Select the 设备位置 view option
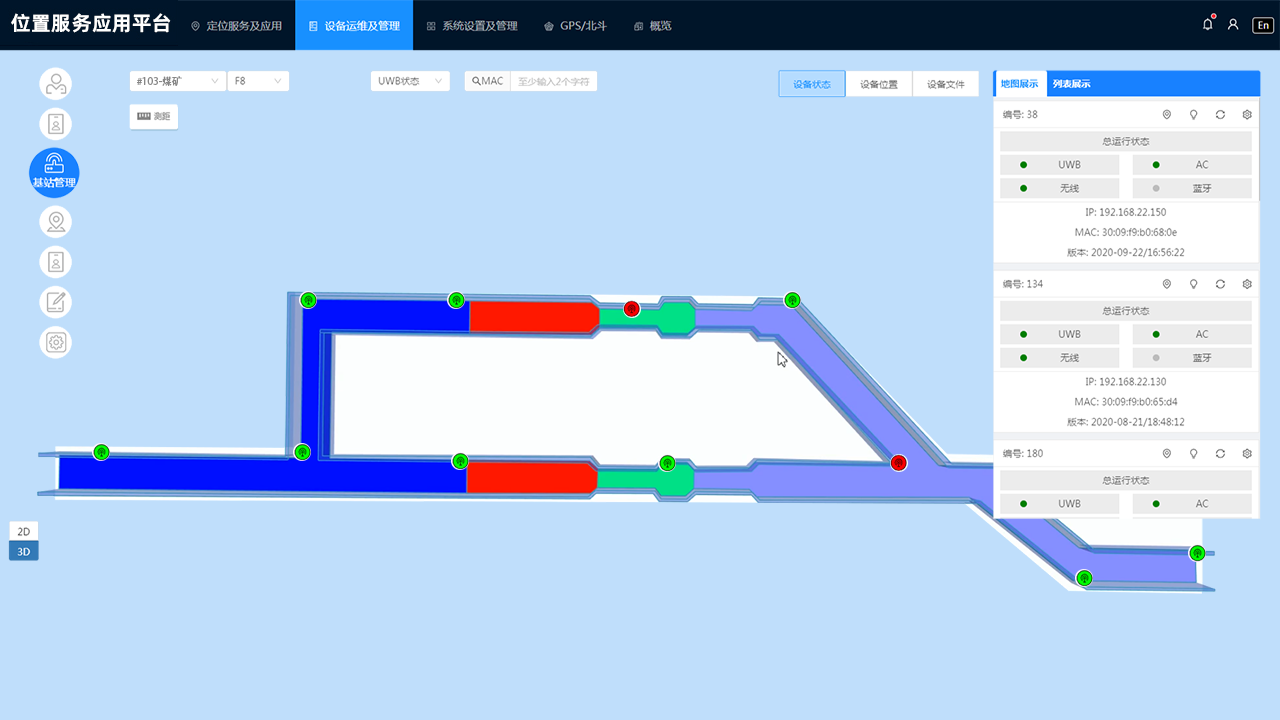The height and width of the screenshot is (720, 1280). 879,84
